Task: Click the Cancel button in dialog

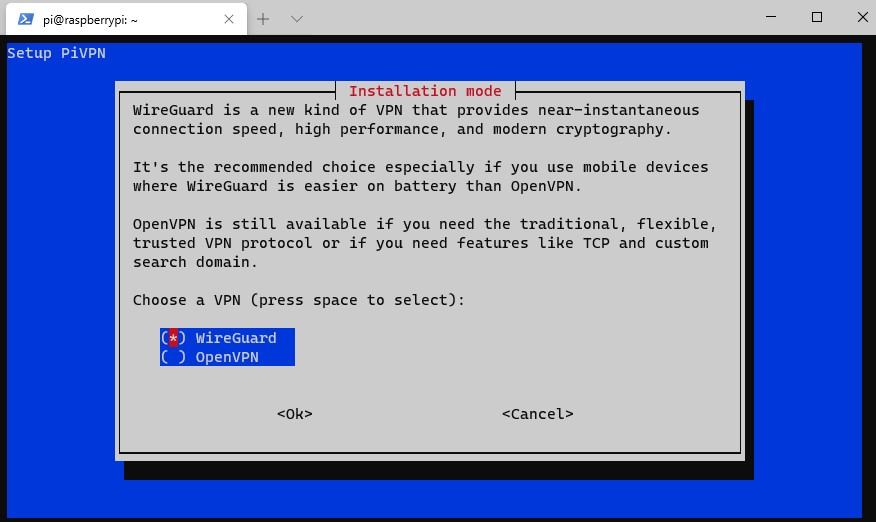Action: coord(537,414)
